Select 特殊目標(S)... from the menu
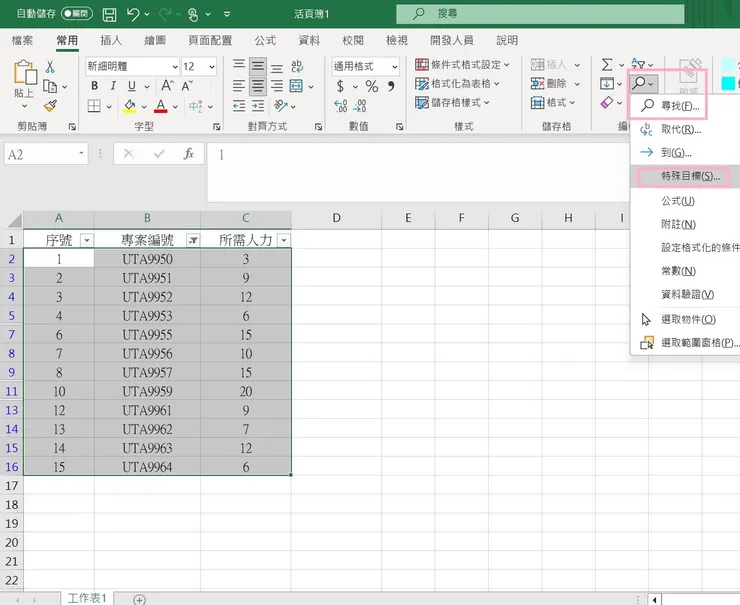Screen dimensions: 740x605 pyautogui.click(x=690, y=176)
